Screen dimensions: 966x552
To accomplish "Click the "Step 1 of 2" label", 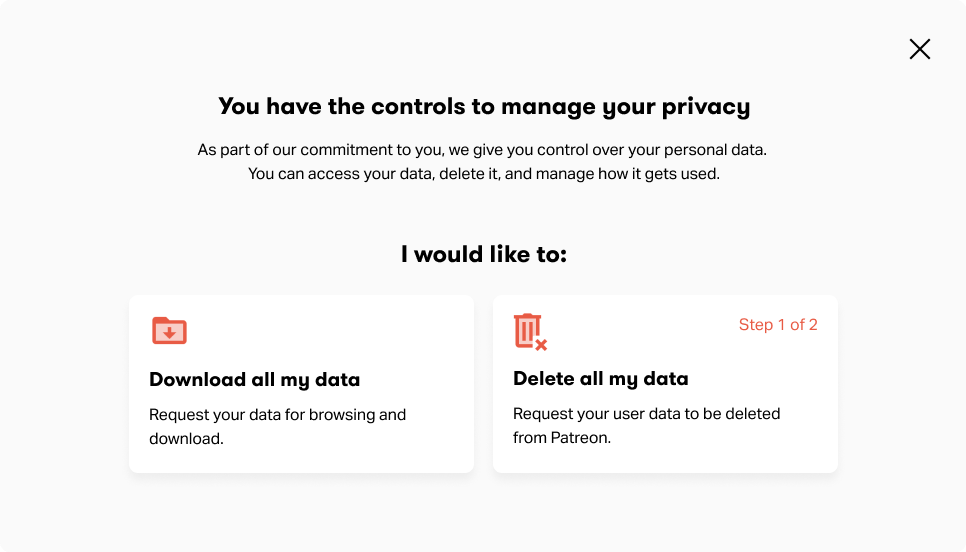I will [x=778, y=325].
